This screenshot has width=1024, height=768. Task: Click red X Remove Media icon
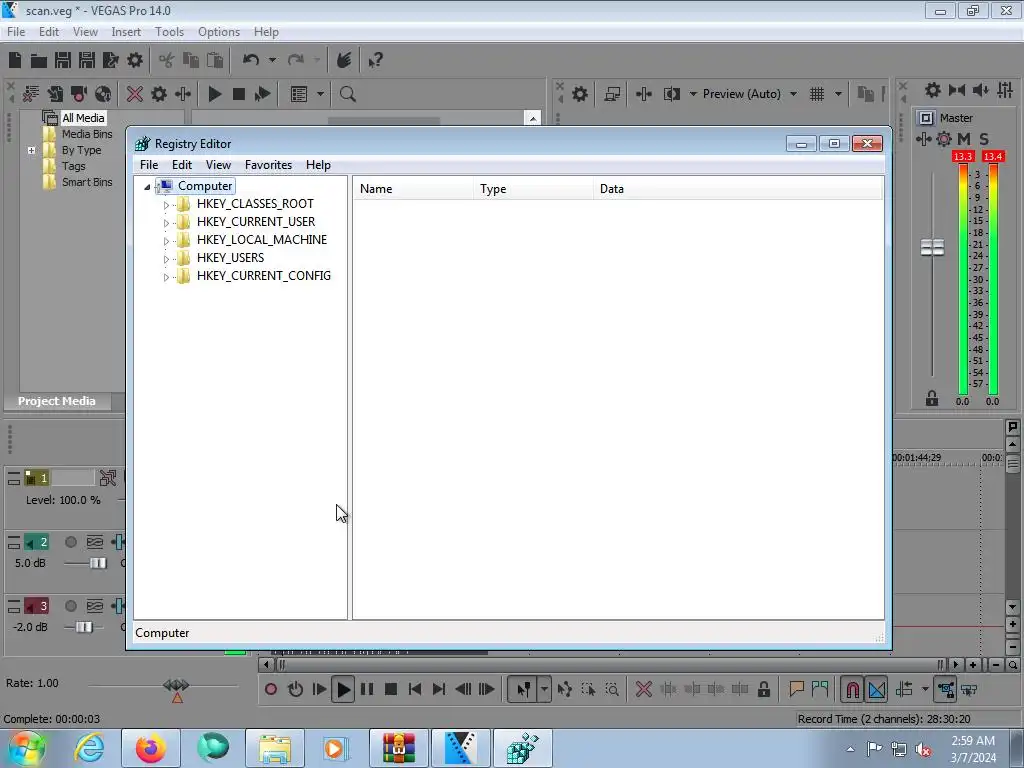(x=135, y=94)
